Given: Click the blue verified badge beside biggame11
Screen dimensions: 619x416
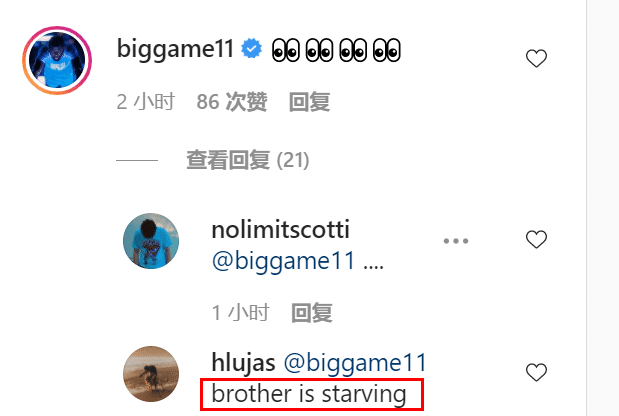Looking at the screenshot, I should coord(251,49).
